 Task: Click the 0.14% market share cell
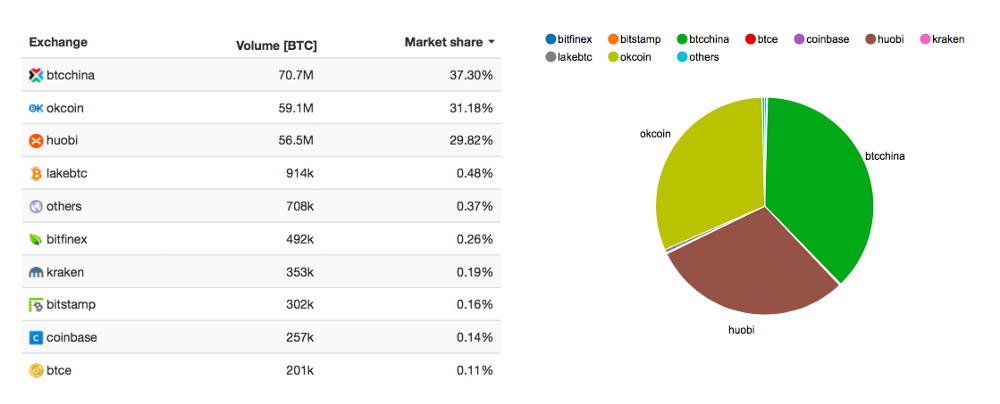[x=474, y=338]
